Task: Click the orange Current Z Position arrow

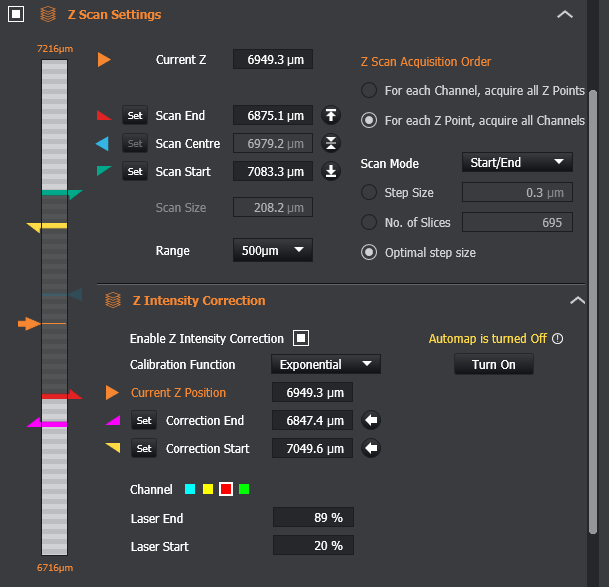Action: coord(112,393)
